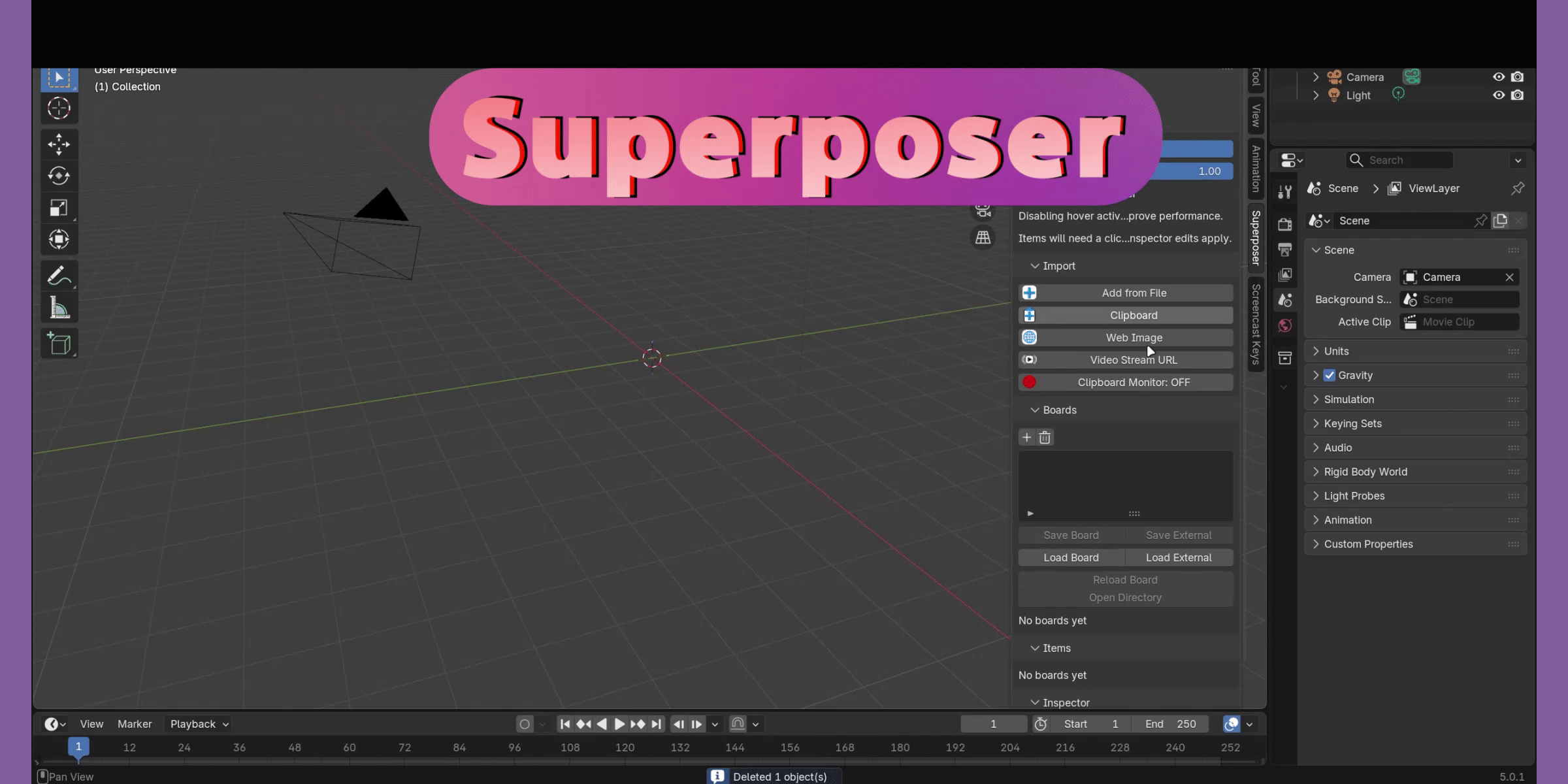
Task: Click the Web Image import button
Action: pos(1125,338)
